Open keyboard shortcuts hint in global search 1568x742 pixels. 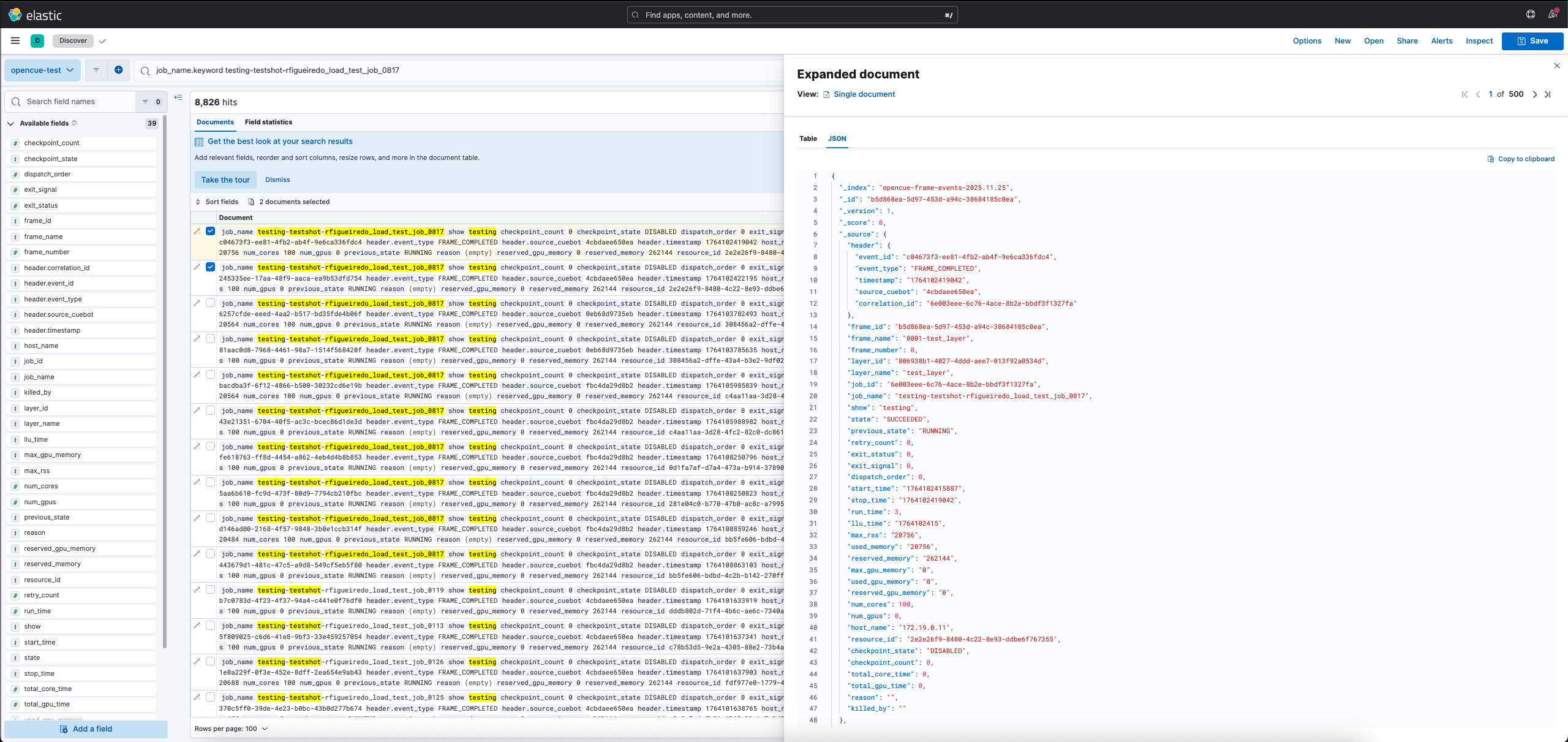(x=947, y=15)
